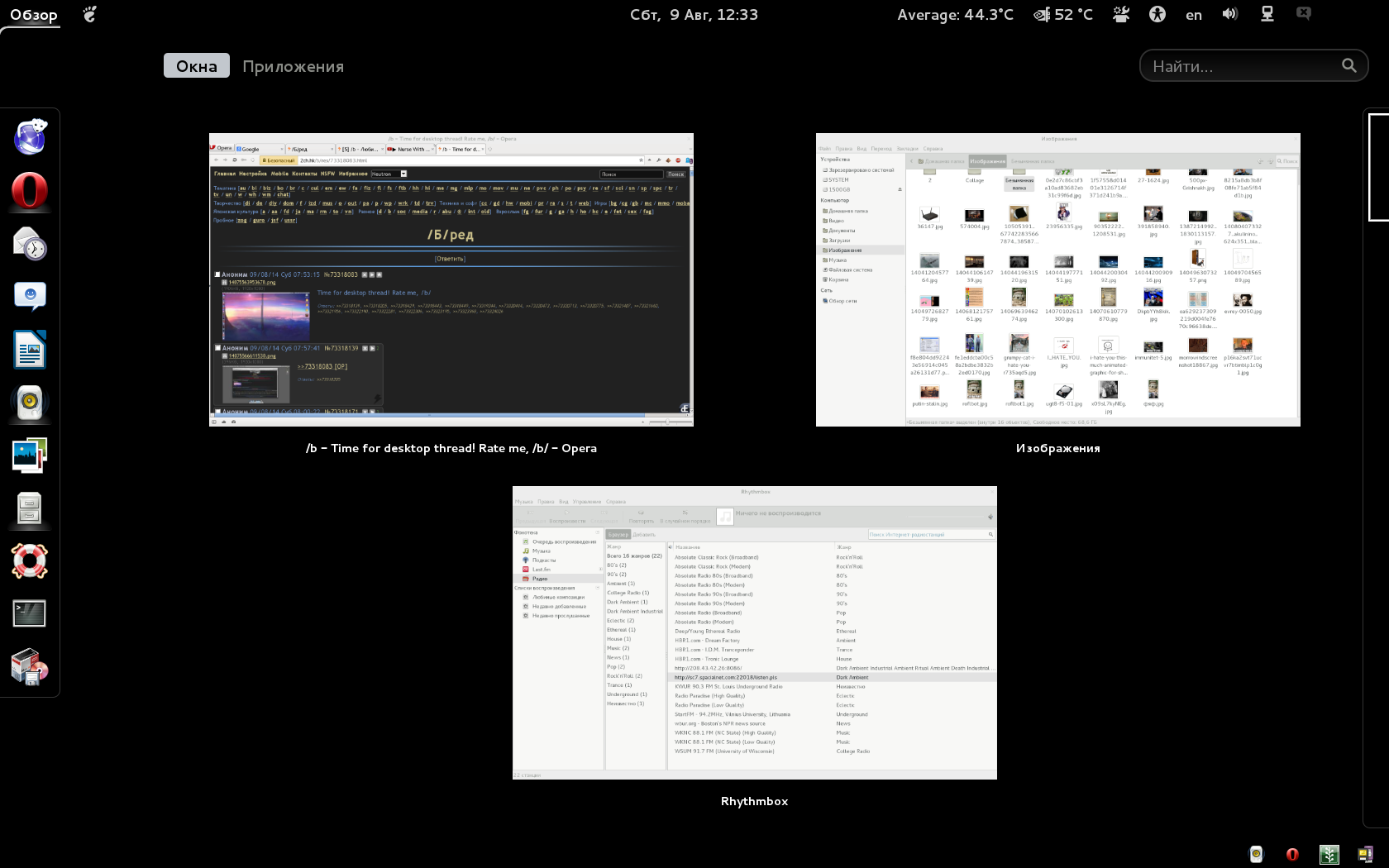This screenshot has height=868, width=1389.
Task: Open the 'en' keyboard layout menu
Action: tap(1194, 15)
